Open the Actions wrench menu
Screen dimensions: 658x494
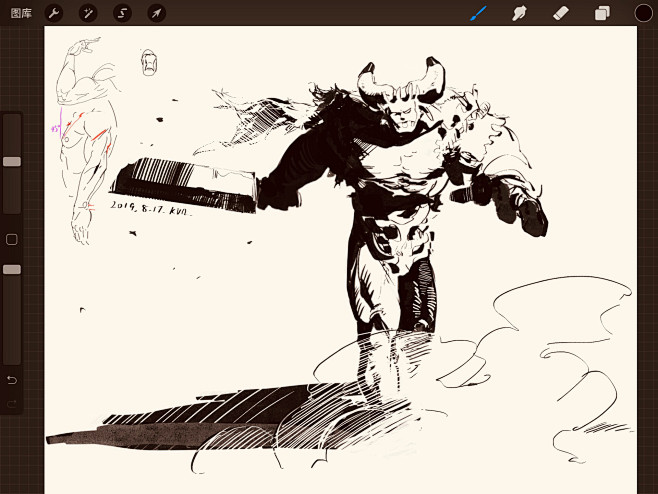(54, 13)
